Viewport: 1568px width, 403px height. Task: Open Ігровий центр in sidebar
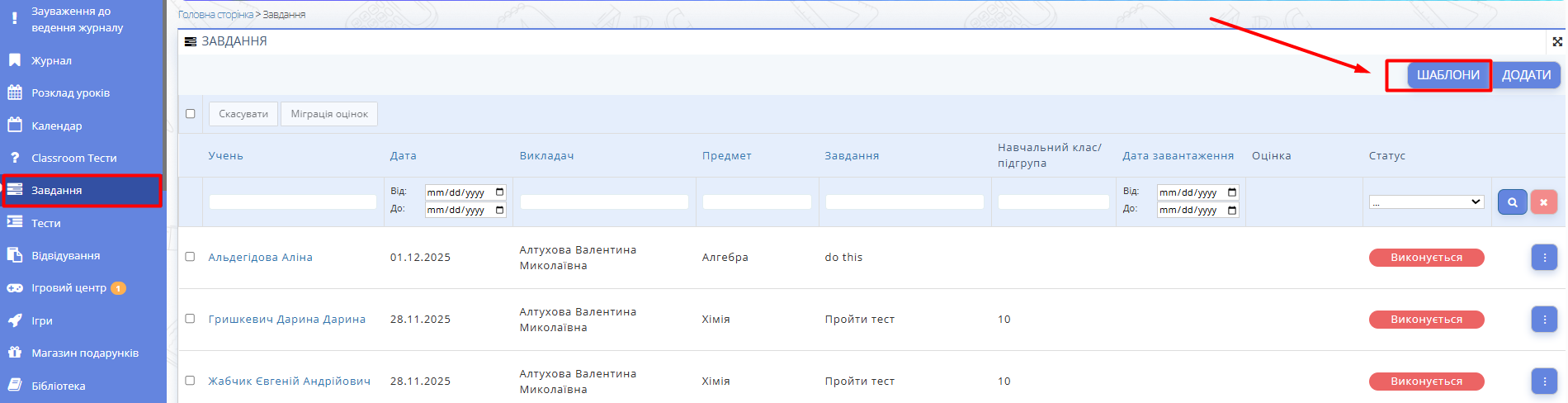pos(68,288)
